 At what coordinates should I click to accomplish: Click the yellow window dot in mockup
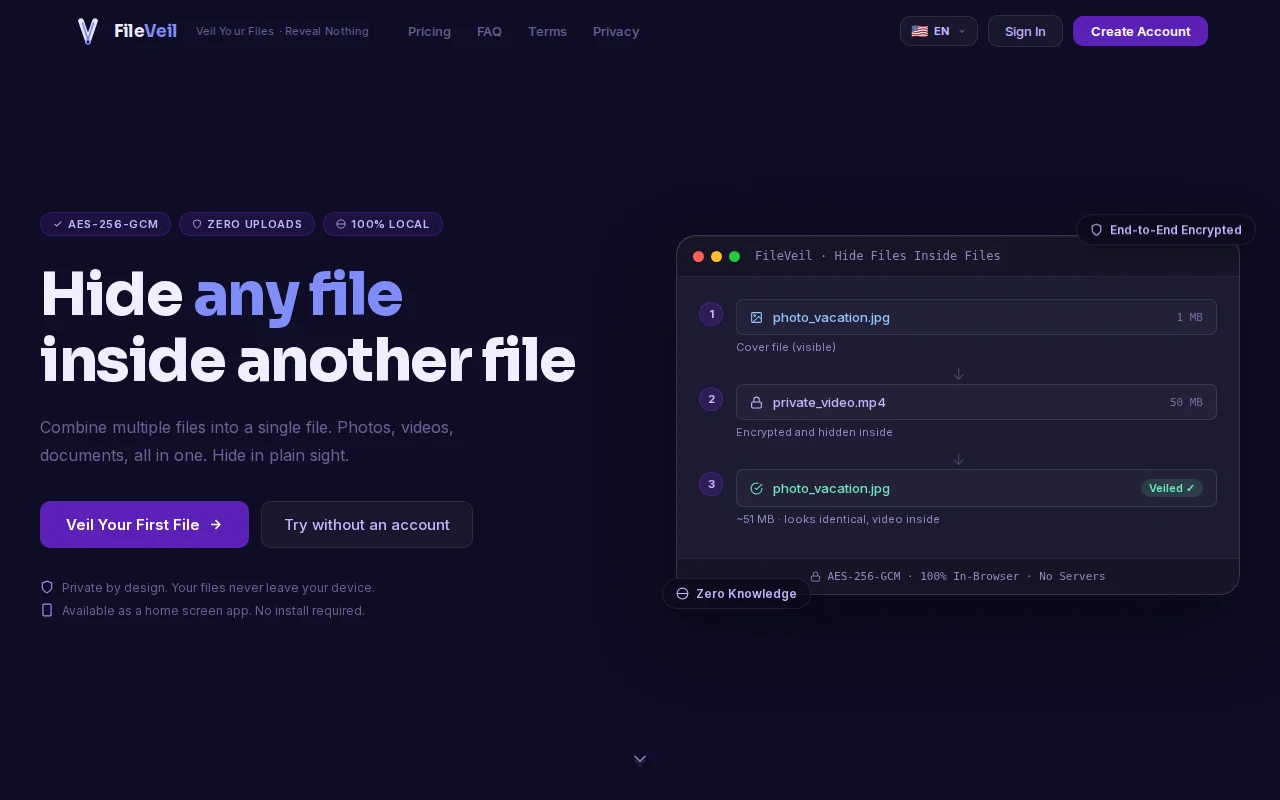point(716,256)
